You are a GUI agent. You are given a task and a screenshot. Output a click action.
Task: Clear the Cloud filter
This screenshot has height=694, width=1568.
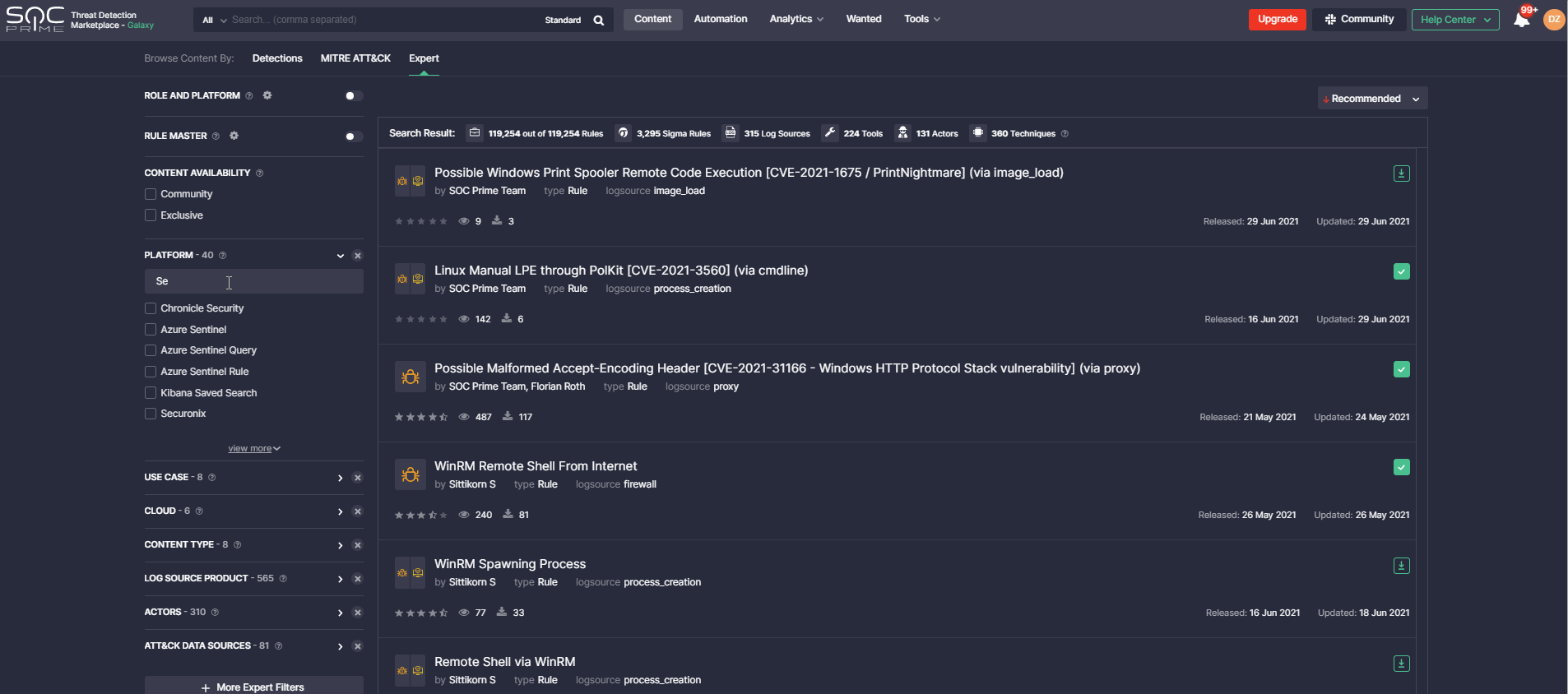pos(358,511)
